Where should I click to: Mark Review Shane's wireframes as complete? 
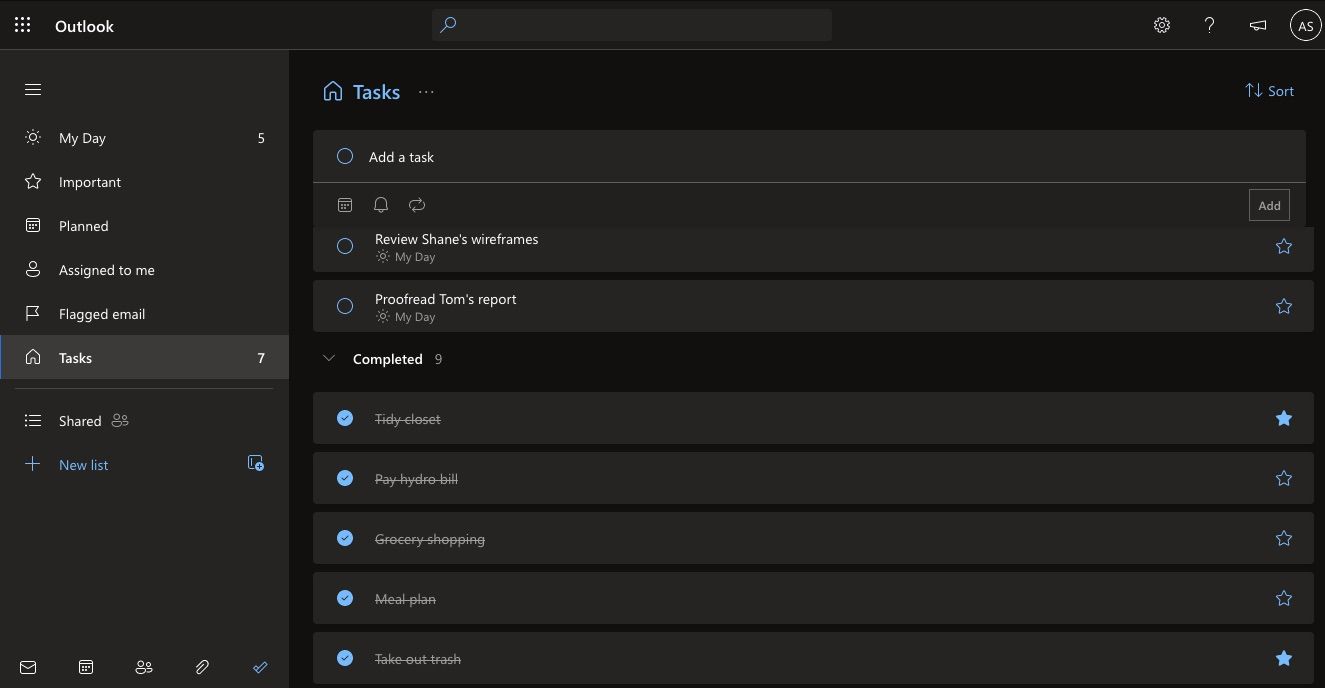point(345,246)
